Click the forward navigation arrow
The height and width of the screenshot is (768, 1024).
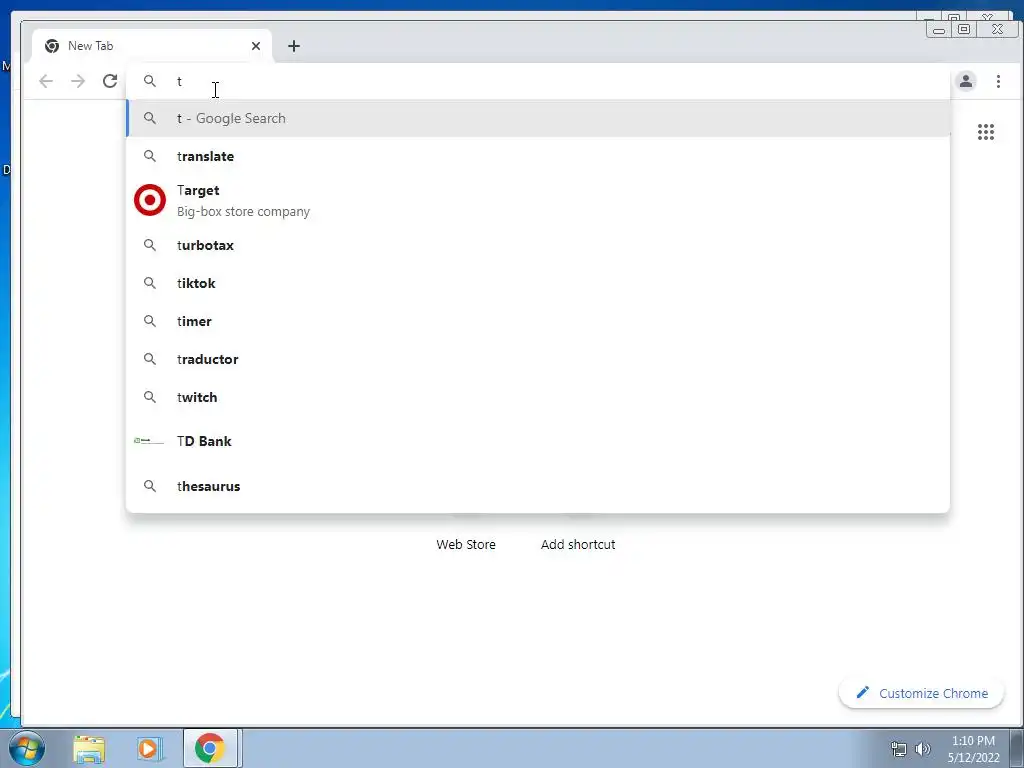[x=78, y=81]
